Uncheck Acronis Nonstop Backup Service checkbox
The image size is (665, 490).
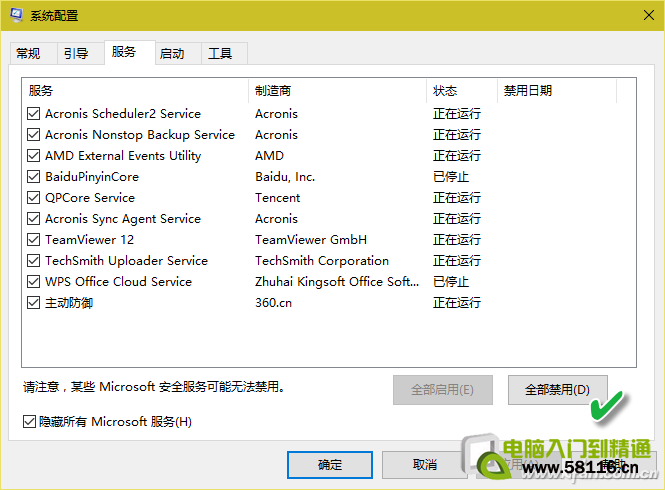point(34,134)
